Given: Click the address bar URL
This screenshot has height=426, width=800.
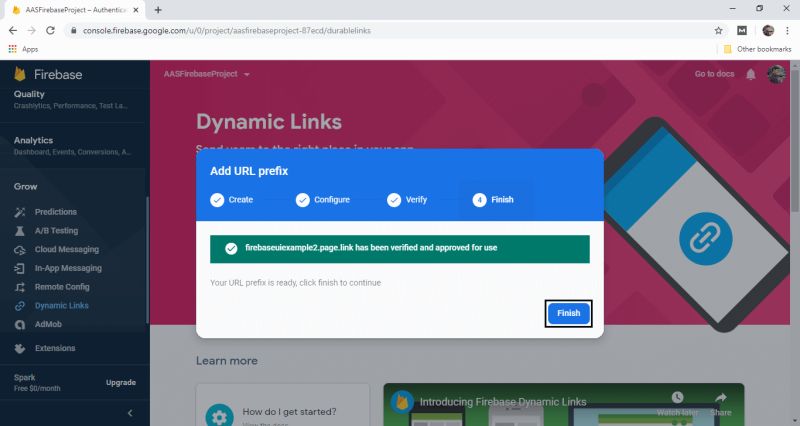Looking at the screenshot, I should pos(227,31).
